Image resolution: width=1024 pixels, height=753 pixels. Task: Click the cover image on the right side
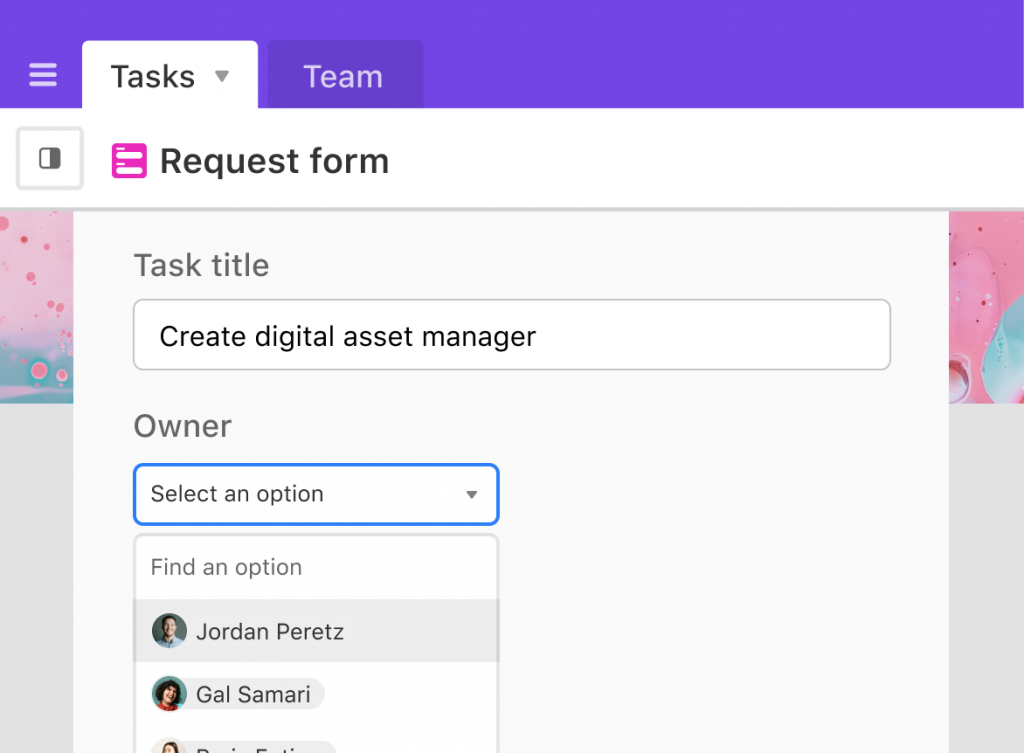(x=985, y=307)
